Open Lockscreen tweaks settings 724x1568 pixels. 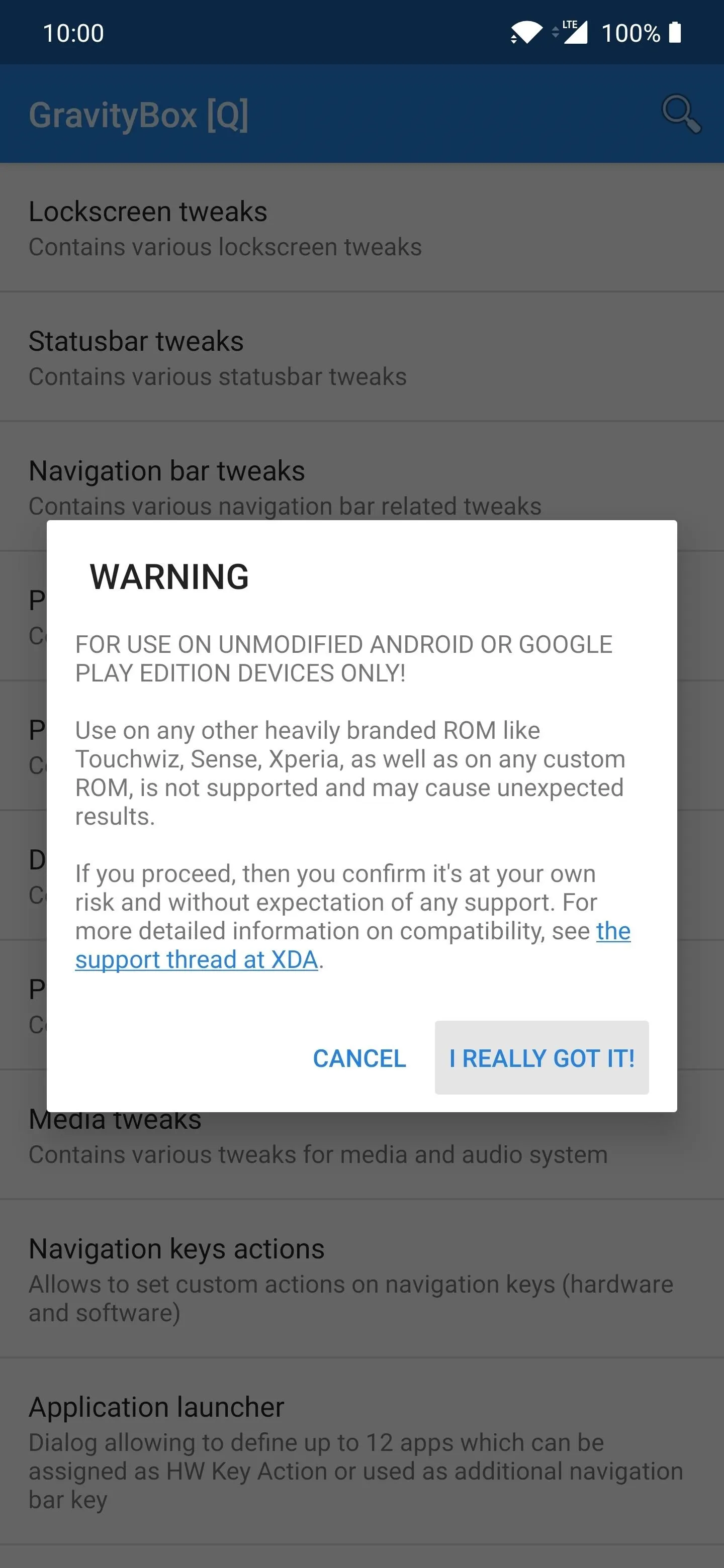pos(361,228)
